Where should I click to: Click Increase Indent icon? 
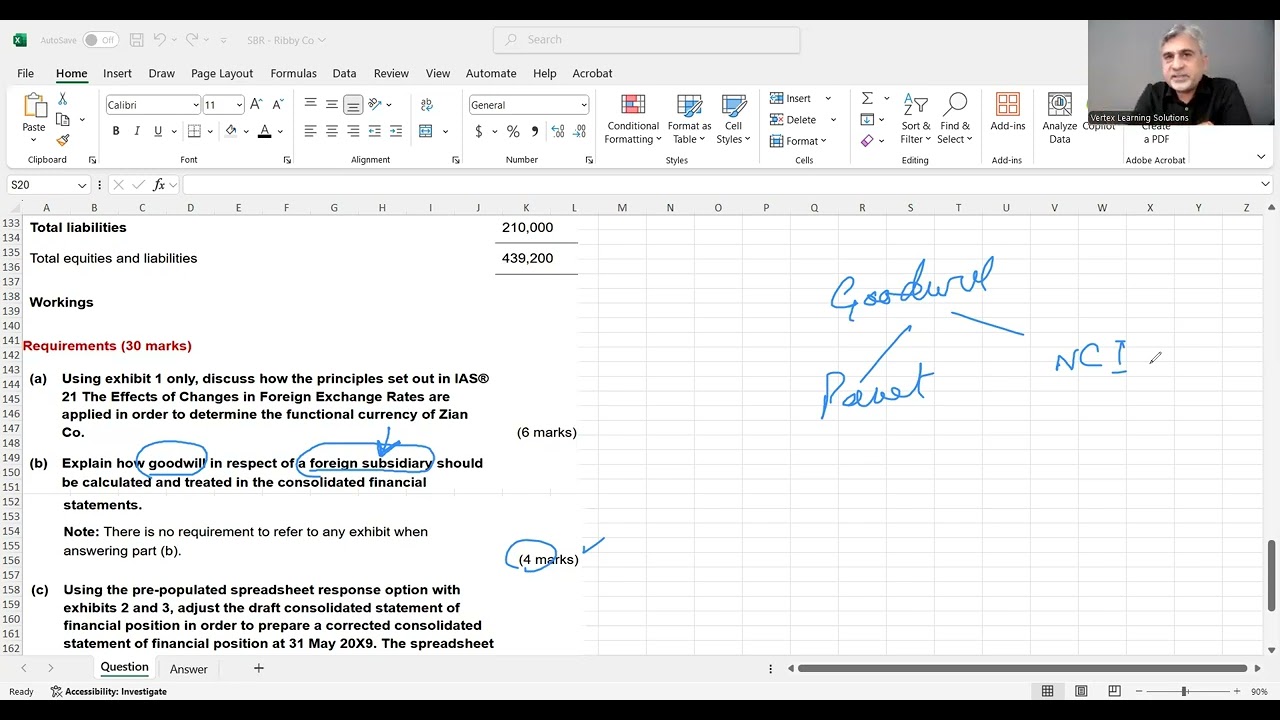tap(396, 131)
